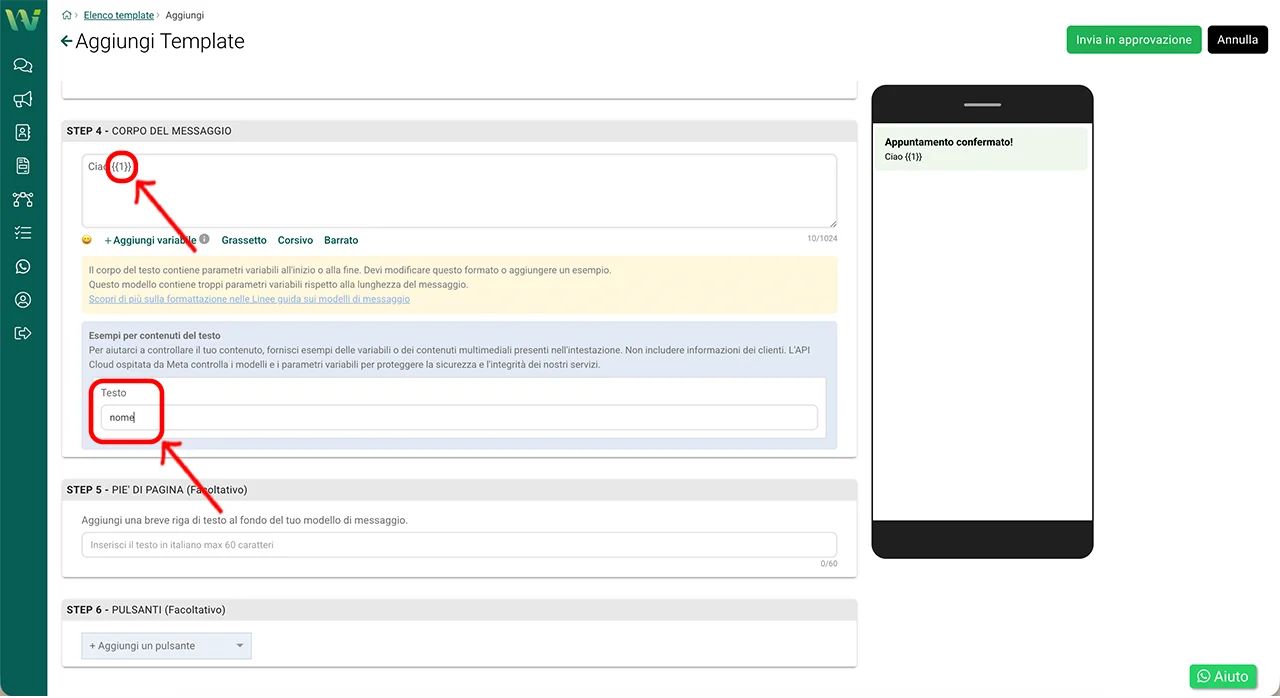1280x698 pixels.
Task: Open the templates document sidebar icon
Action: coord(23,166)
